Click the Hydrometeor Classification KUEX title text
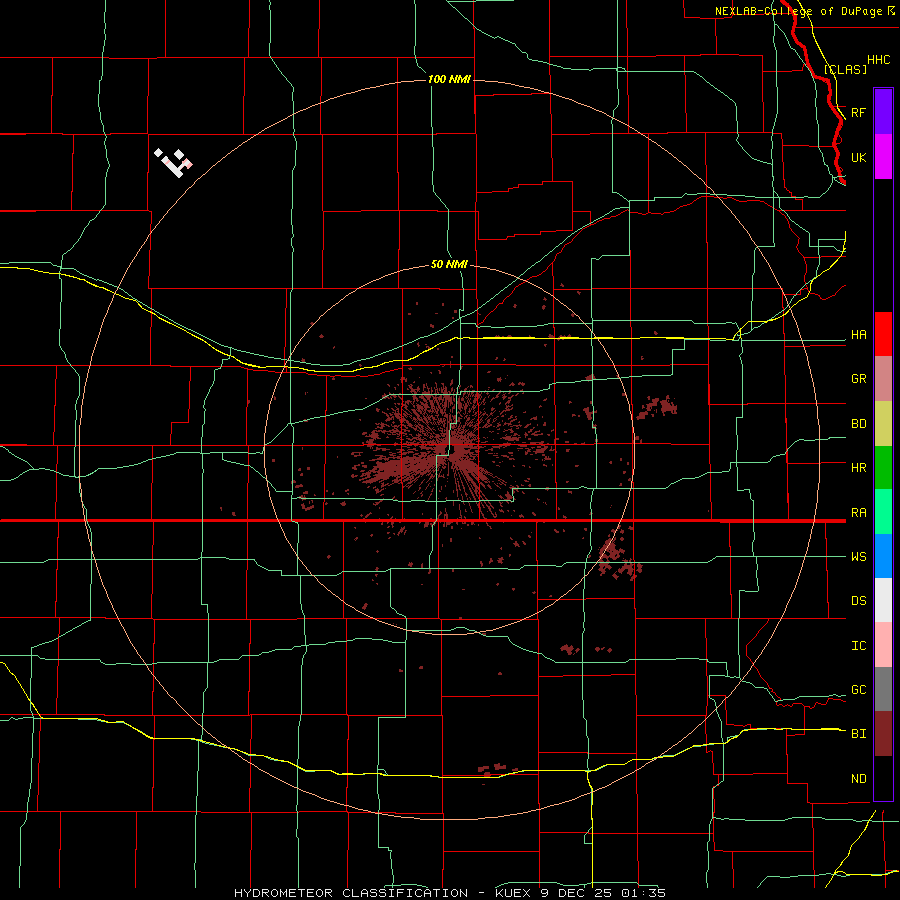Viewport: 900px width, 900px height. (450, 893)
